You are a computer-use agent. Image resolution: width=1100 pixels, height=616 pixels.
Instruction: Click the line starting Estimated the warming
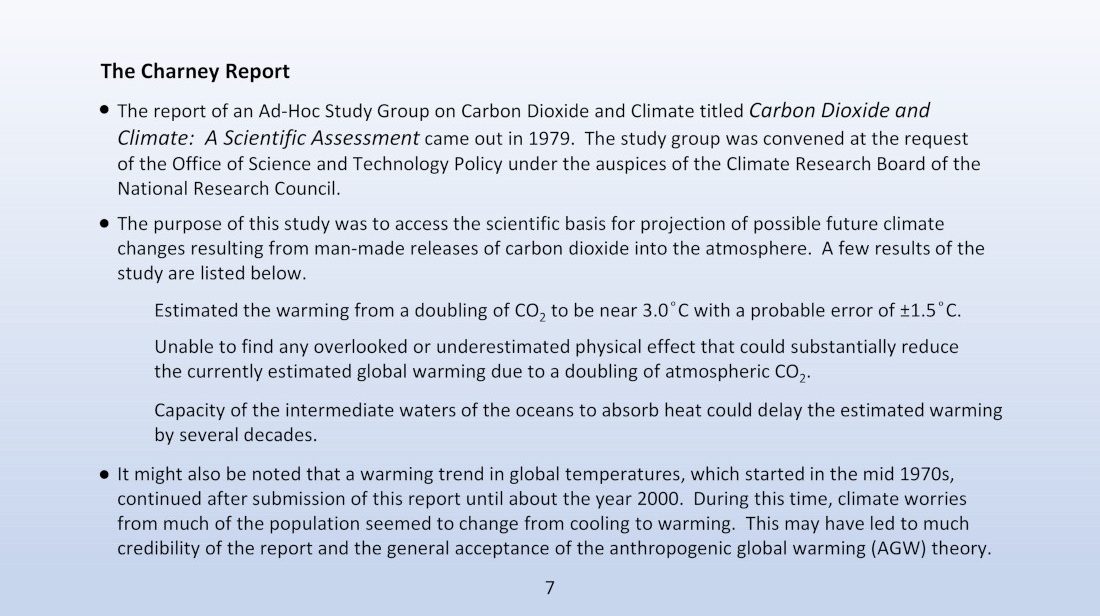pyautogui.click(x=558, y=311)
